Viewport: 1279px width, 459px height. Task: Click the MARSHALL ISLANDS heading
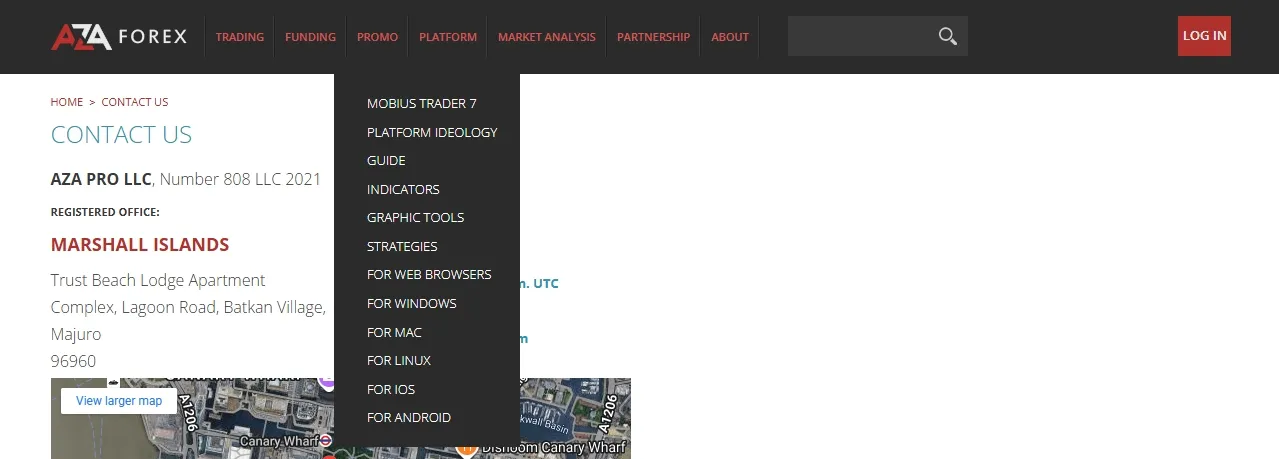140,244
